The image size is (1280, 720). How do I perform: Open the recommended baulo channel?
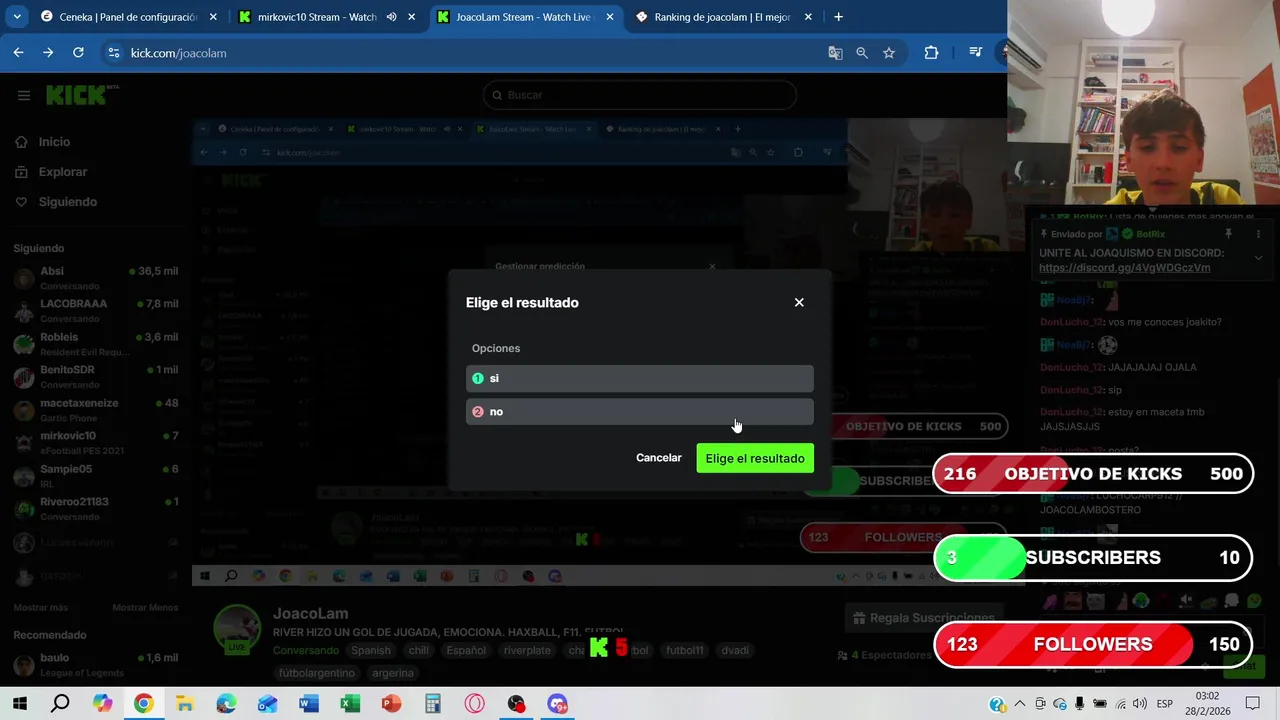(x=95, y=665)
